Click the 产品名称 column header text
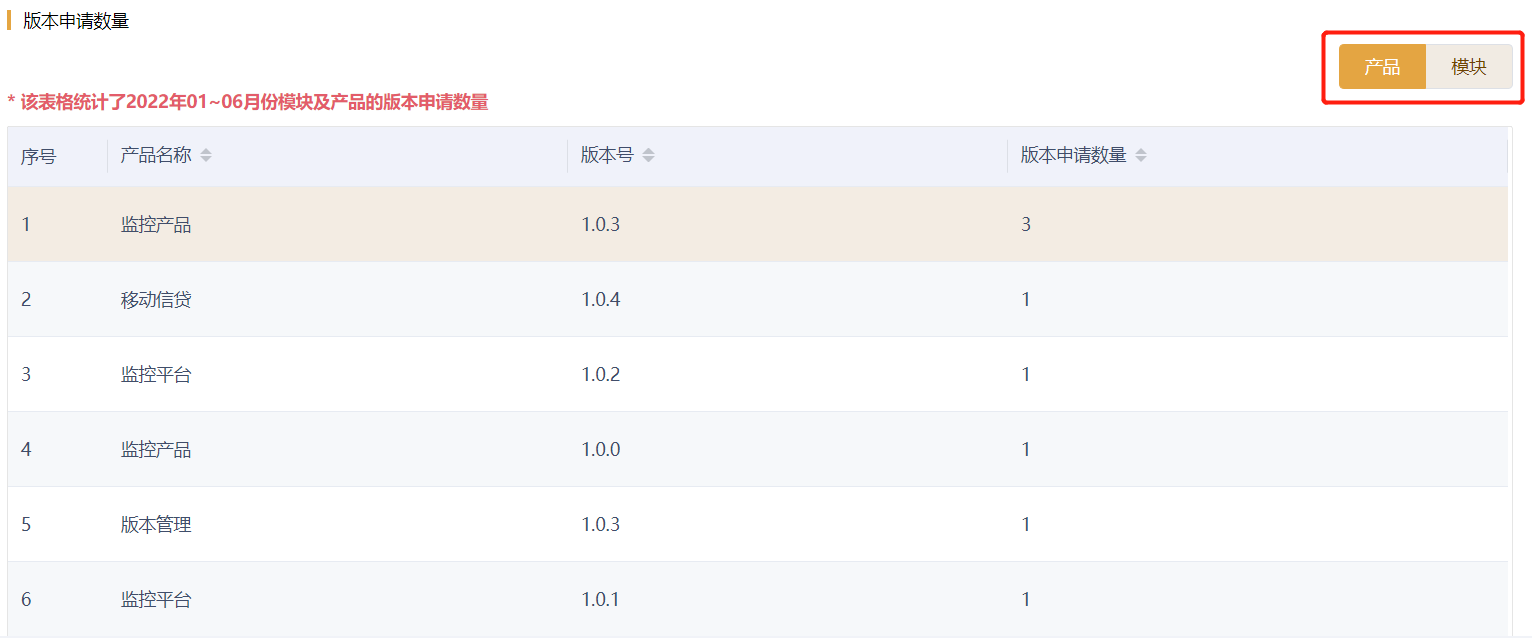The image size is (1532, 638). point(156,156)
